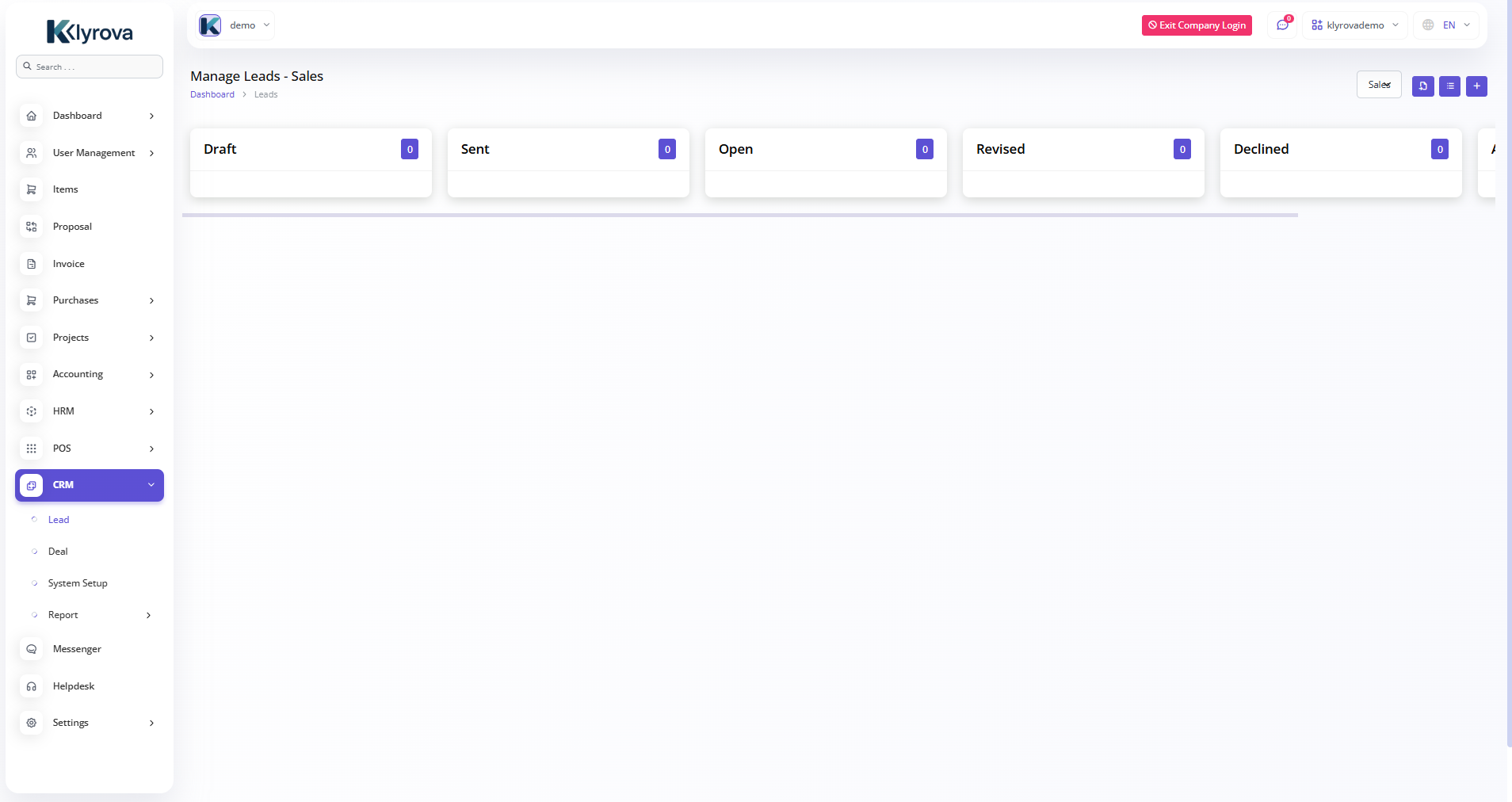The width and height of the screenshot is (1512, 802).
Task: Open System Setup under CRM
Action: pyautogui.click(x=78, y=583)
